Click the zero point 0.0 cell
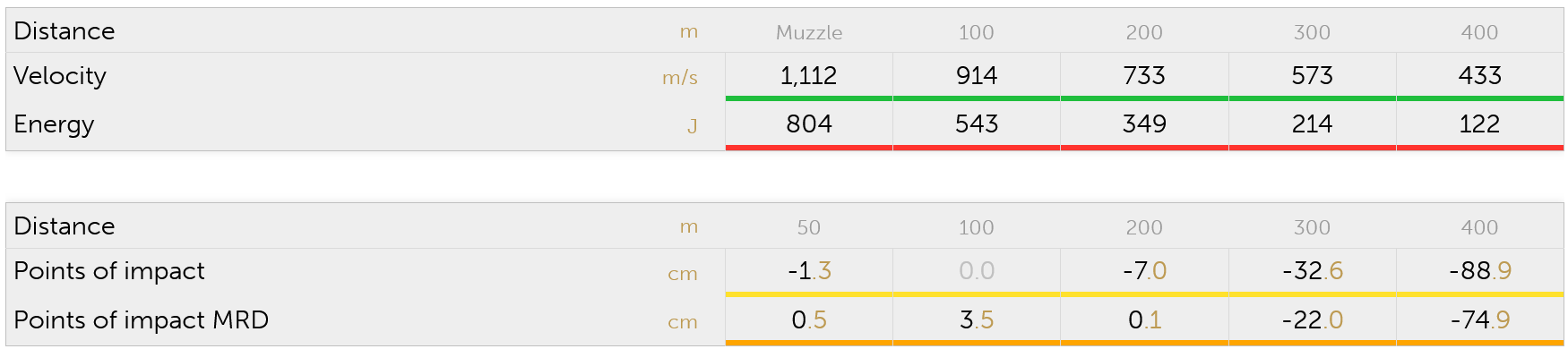The width and height of the screenshot is (1568, 349). tap(976, 271)
